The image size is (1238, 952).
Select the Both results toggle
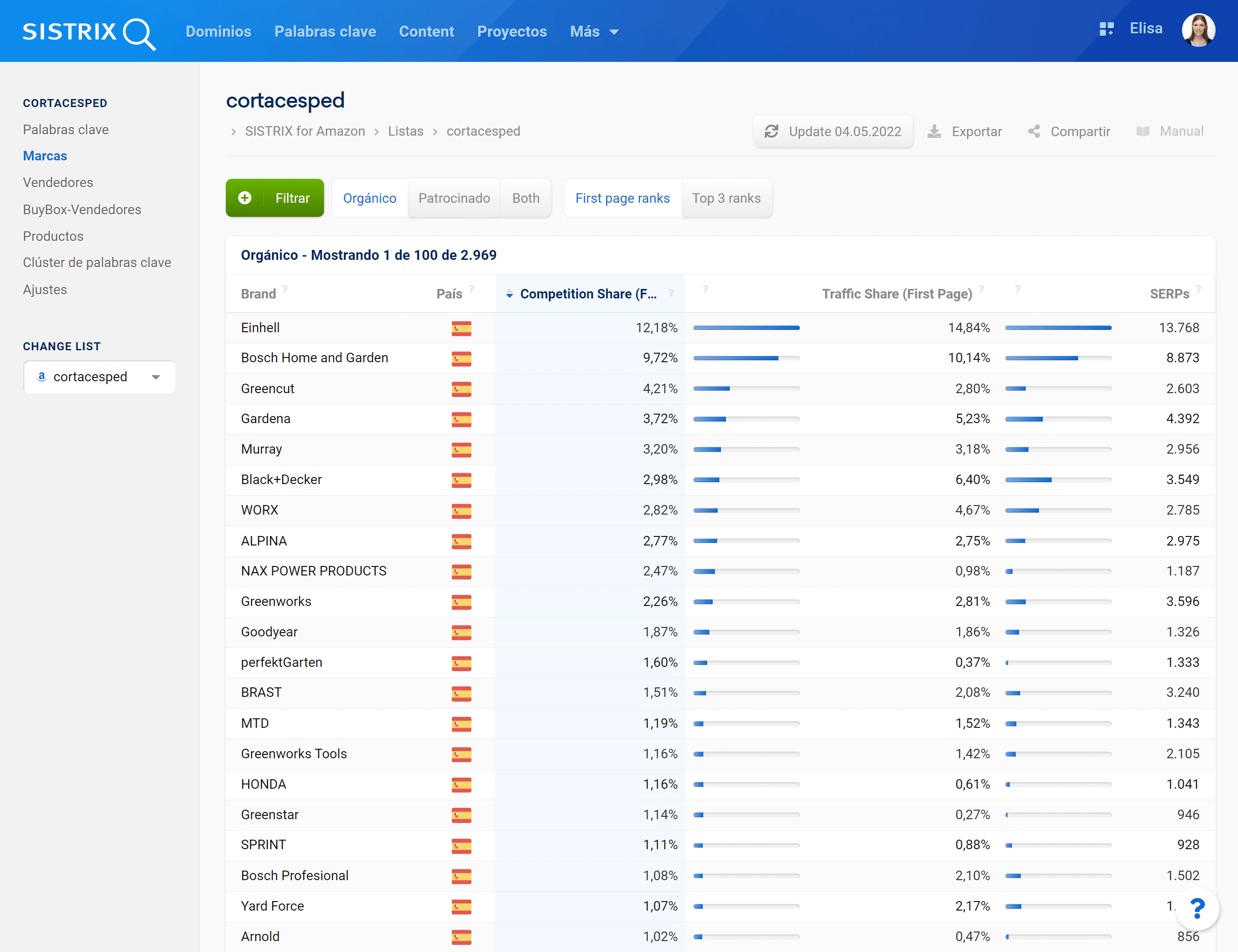[x=526, y=198]
